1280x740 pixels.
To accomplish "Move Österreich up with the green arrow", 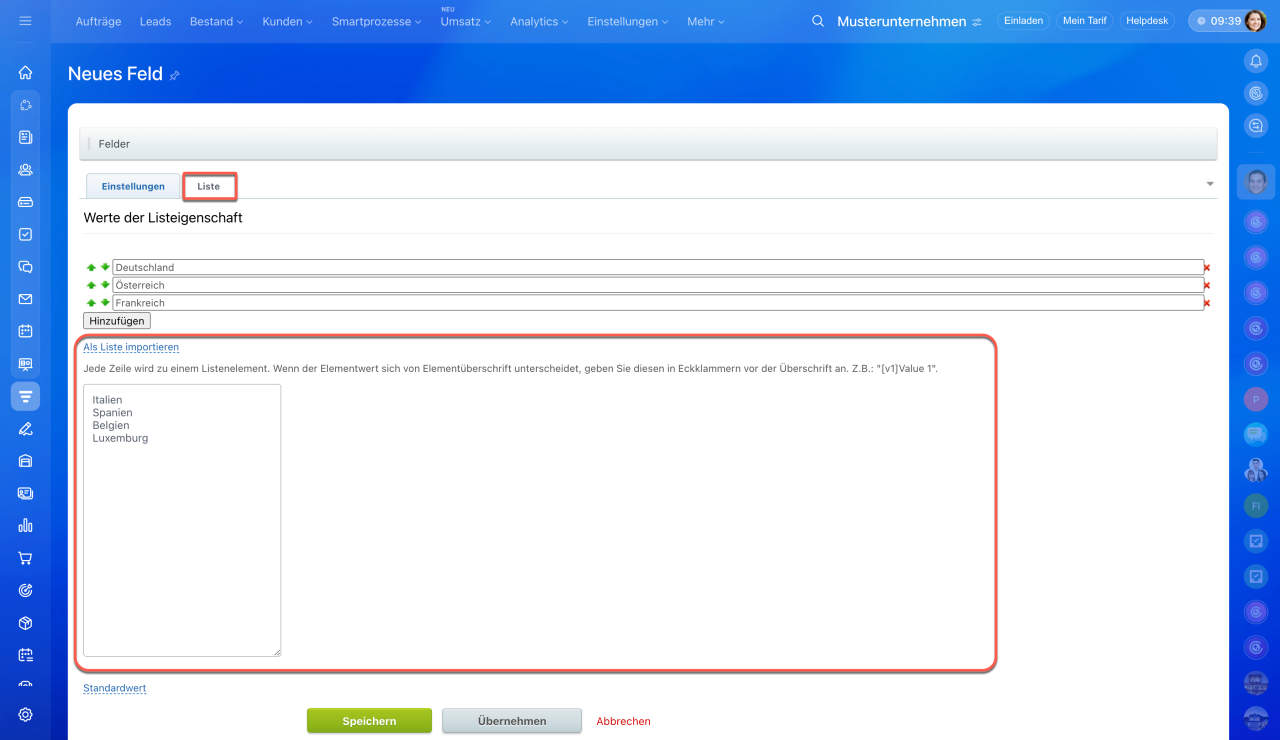I will point(91,285).
